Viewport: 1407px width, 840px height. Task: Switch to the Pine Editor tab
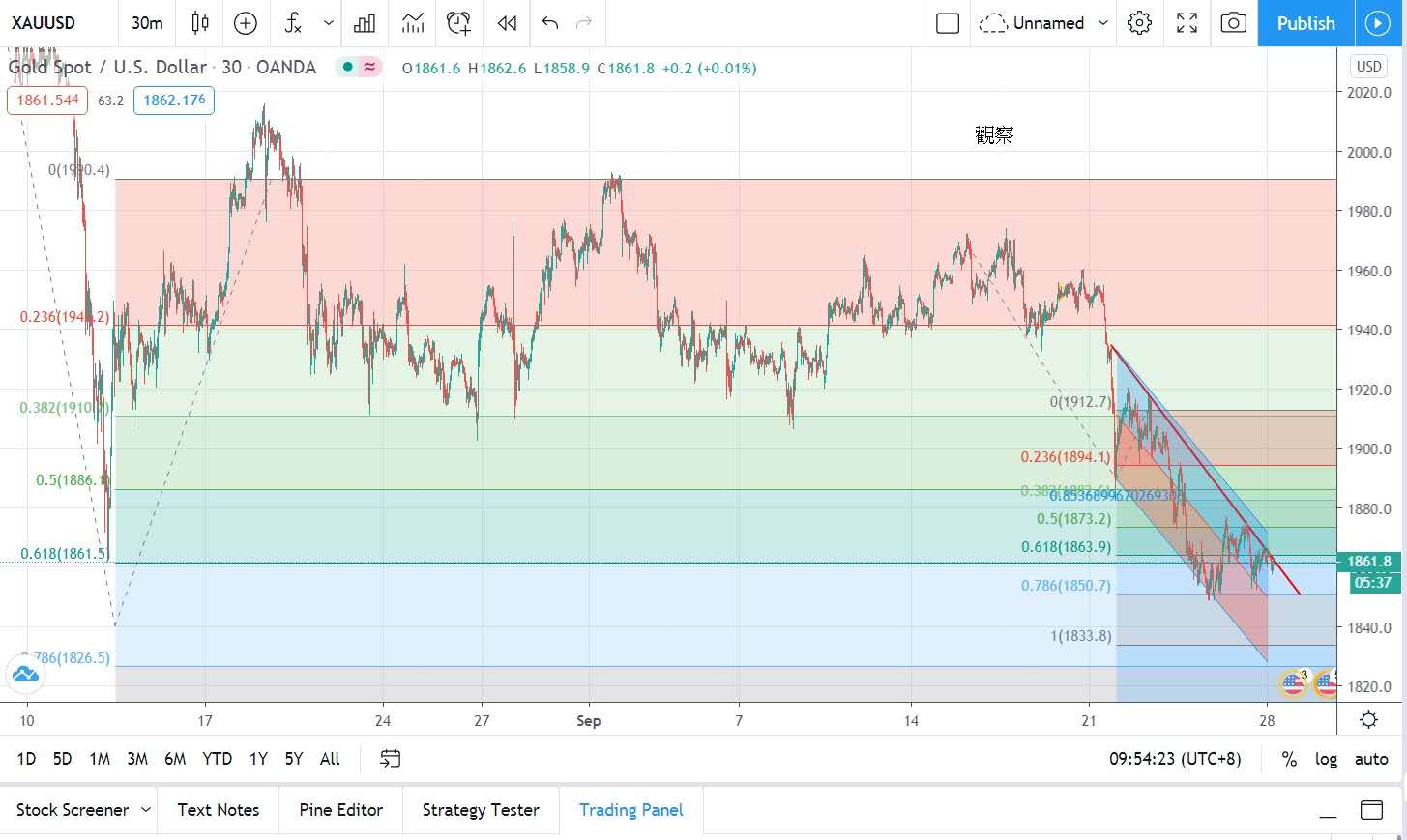pos(340,810)
